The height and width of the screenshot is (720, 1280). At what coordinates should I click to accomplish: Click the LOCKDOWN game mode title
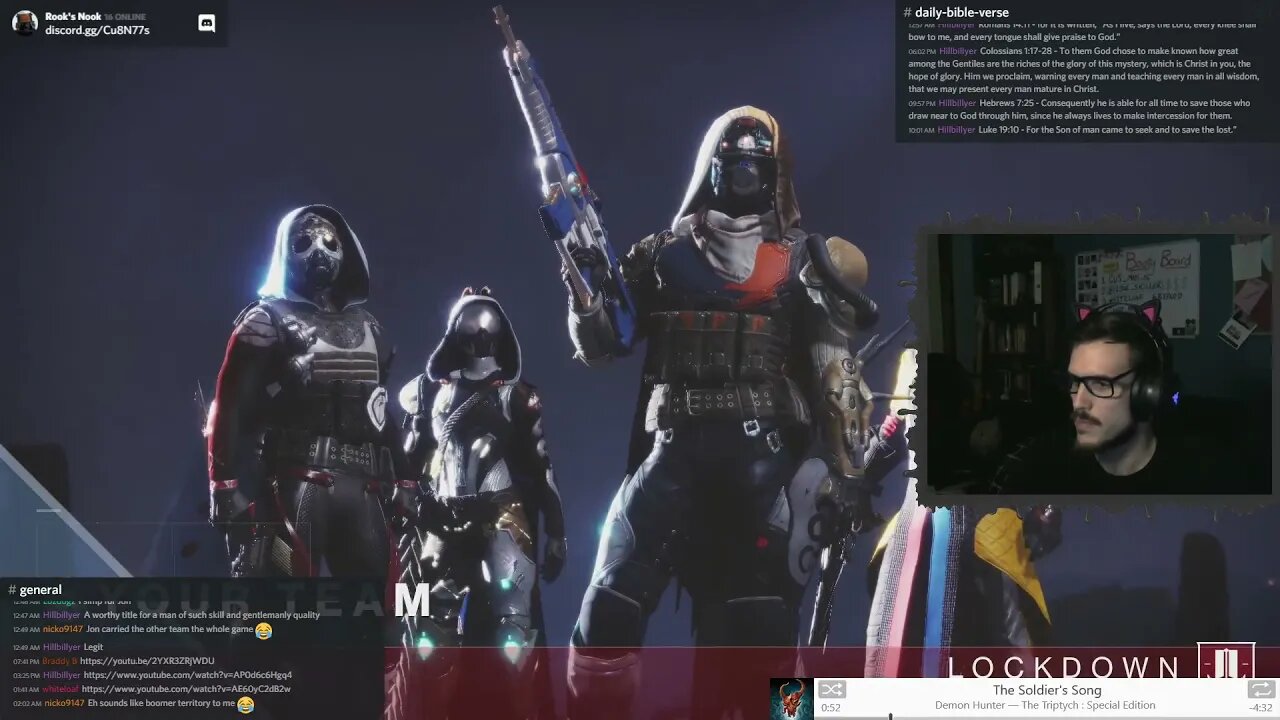click(1064, 667)
